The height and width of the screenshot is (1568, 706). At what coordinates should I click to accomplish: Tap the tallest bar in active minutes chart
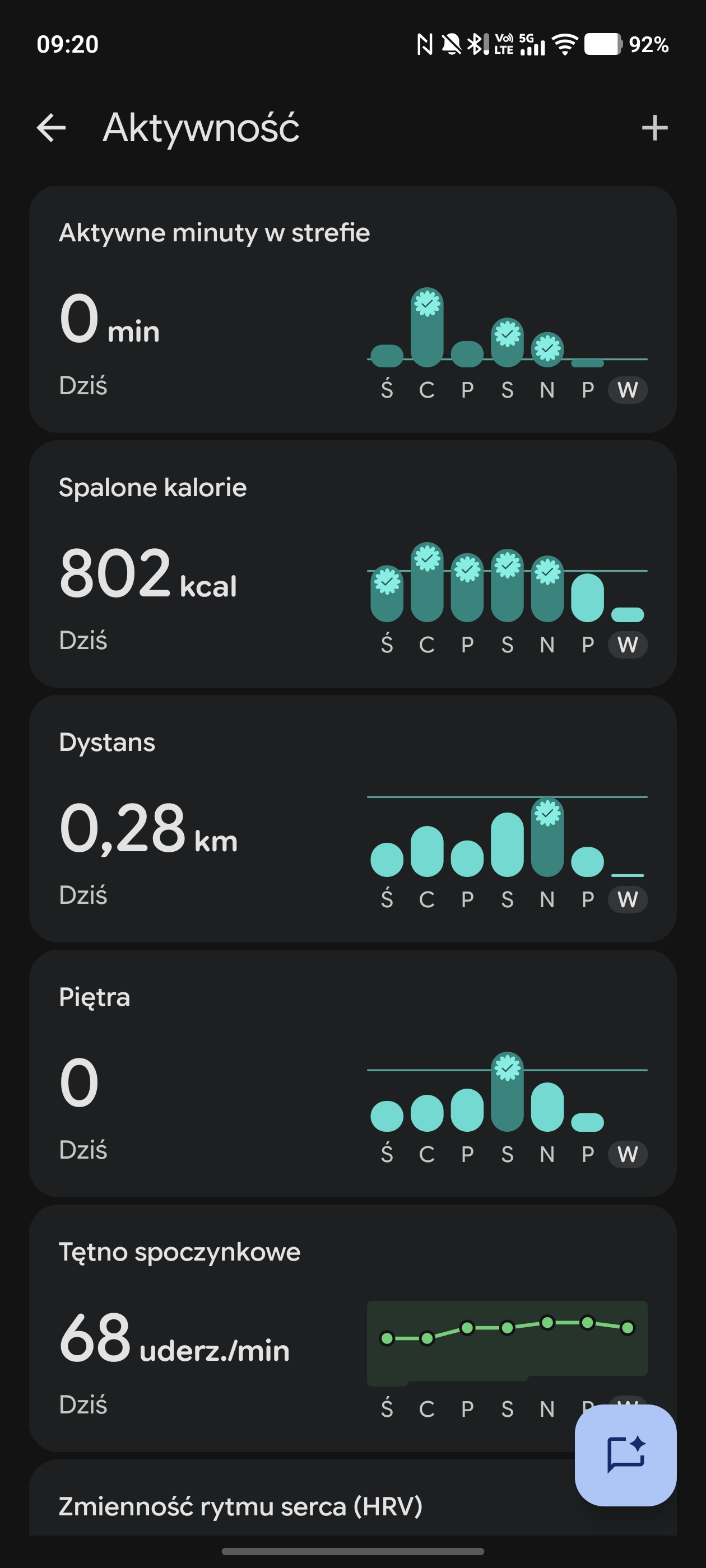click(426, 328)
